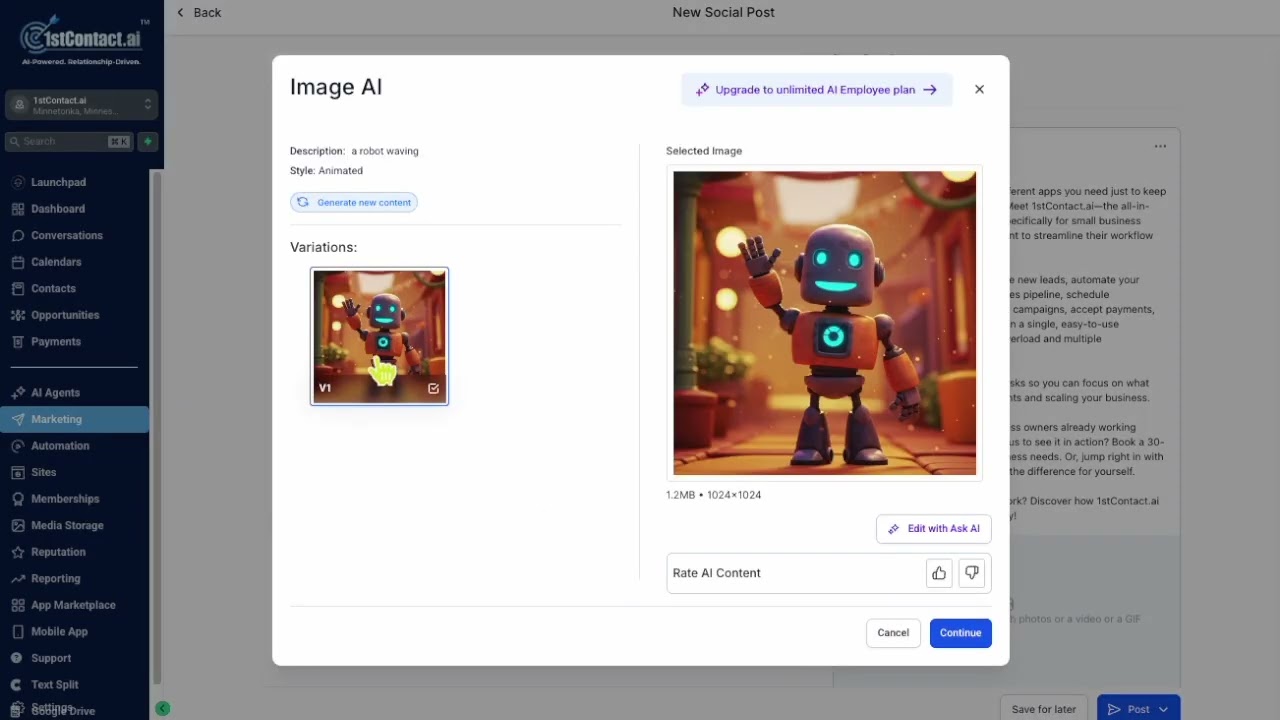Open Marketing in the sidebar
The image size is (1280, 720).
coord(75,420)
